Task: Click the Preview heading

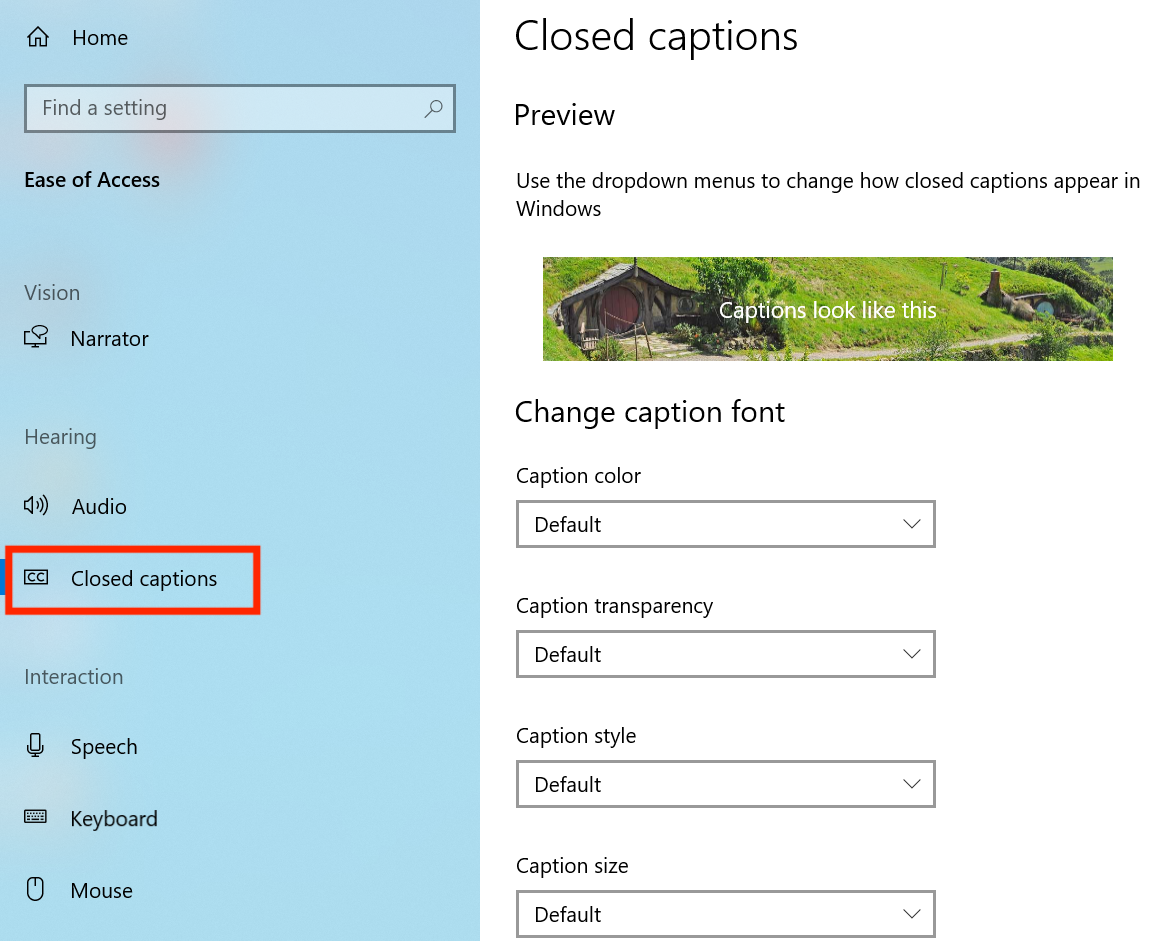Action: point(564,115)
